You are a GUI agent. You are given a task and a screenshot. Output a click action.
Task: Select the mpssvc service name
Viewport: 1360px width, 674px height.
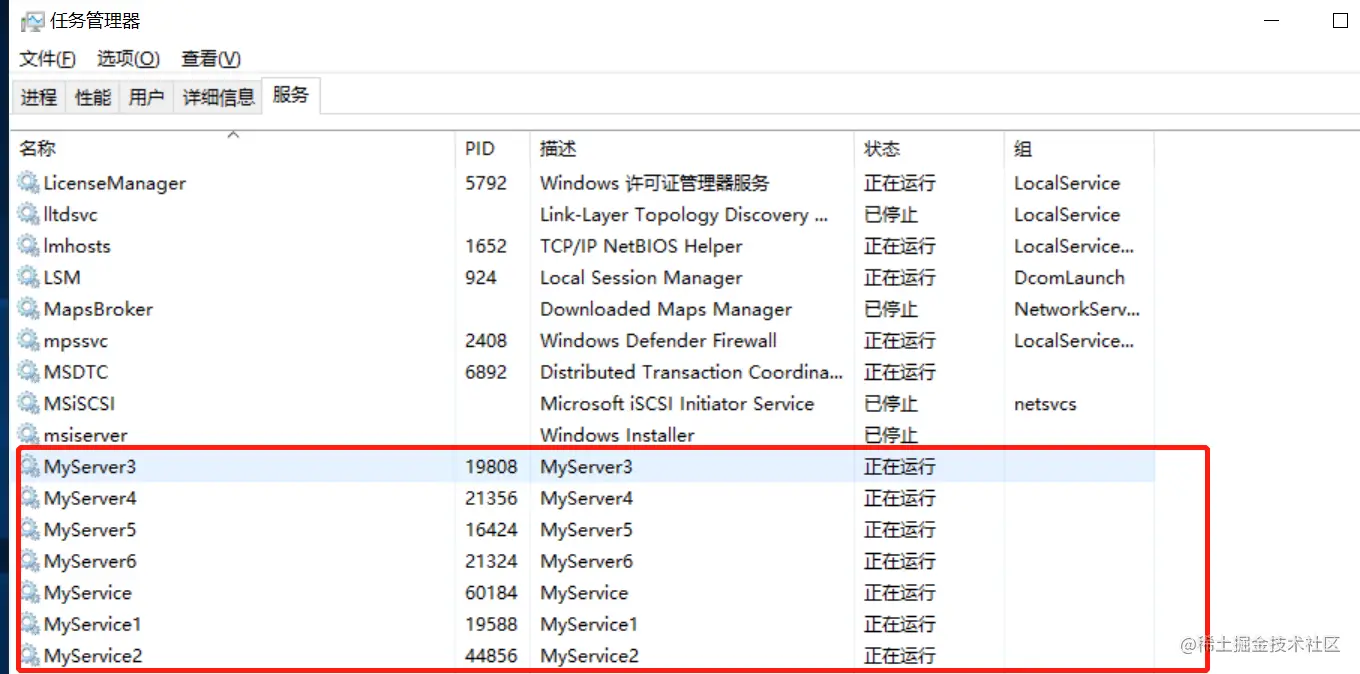click(76, 340)
